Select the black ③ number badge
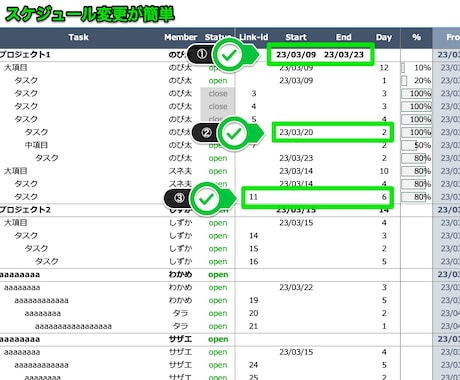The width and height of the screenshot is (460, 380). point(179,198)
